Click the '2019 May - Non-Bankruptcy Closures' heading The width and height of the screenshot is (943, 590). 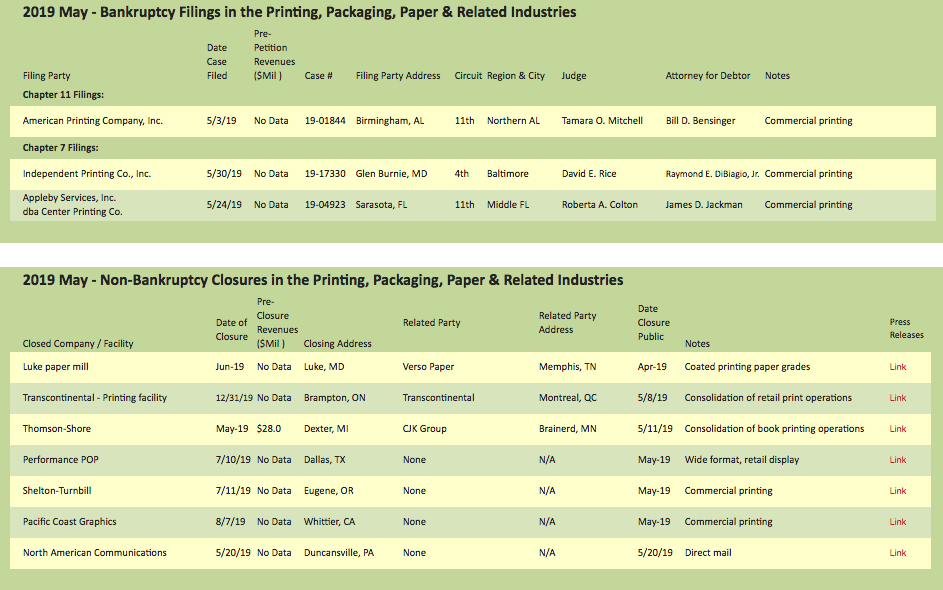click(x=323, y=280)
